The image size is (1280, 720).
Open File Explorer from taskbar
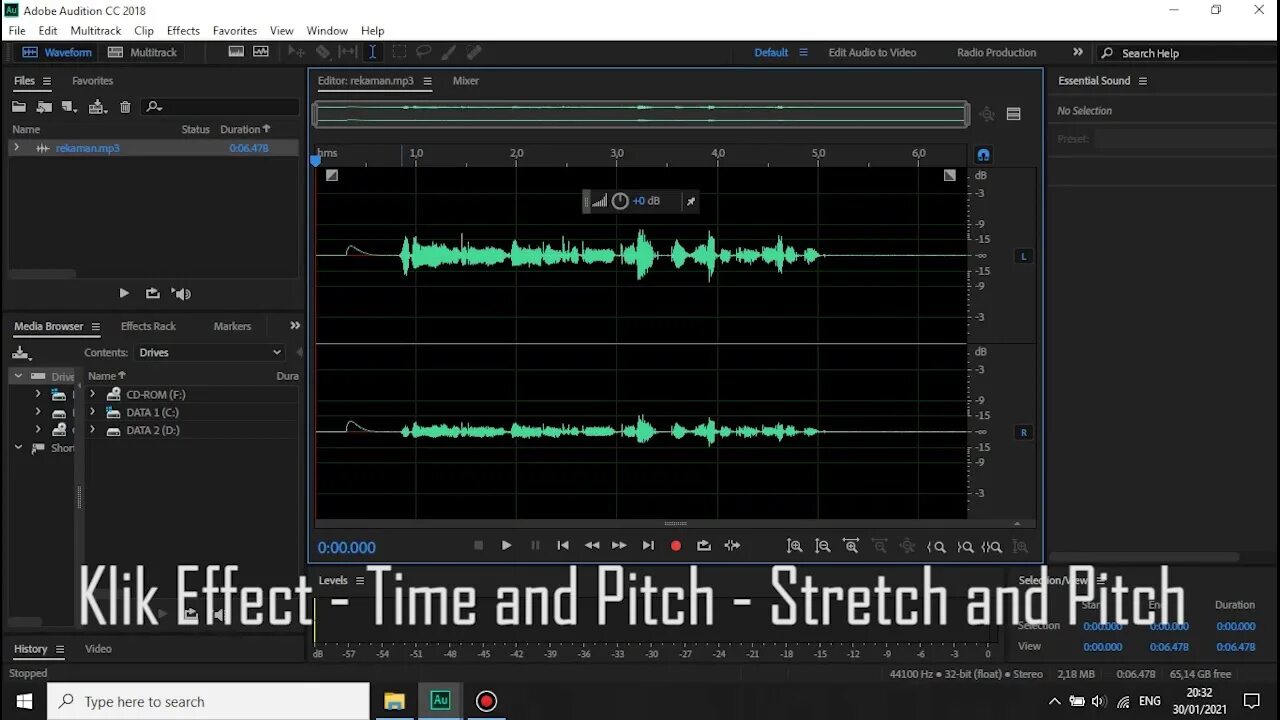(394, 701)
